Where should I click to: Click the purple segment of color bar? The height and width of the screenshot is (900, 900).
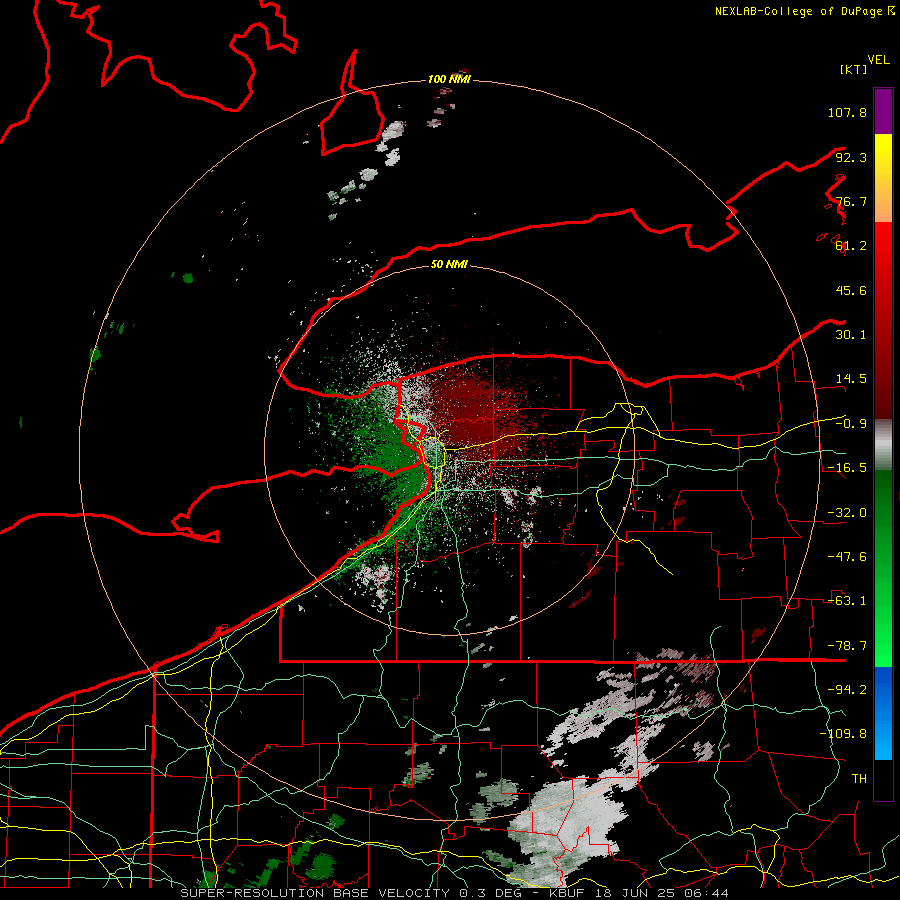(x=883, y=111)
